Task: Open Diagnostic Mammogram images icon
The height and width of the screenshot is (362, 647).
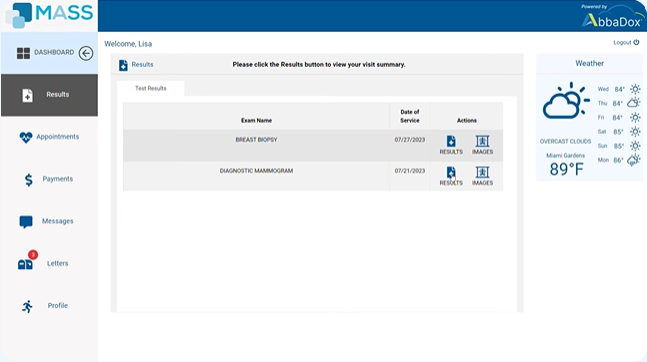Action: [x=482, y=172]
